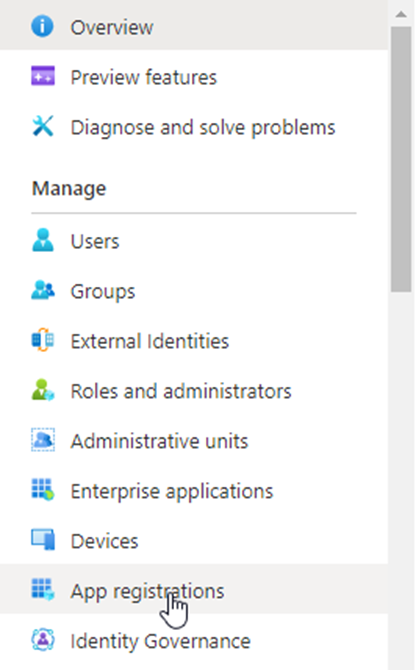Click the purple Preview features icon

(43, 76)
